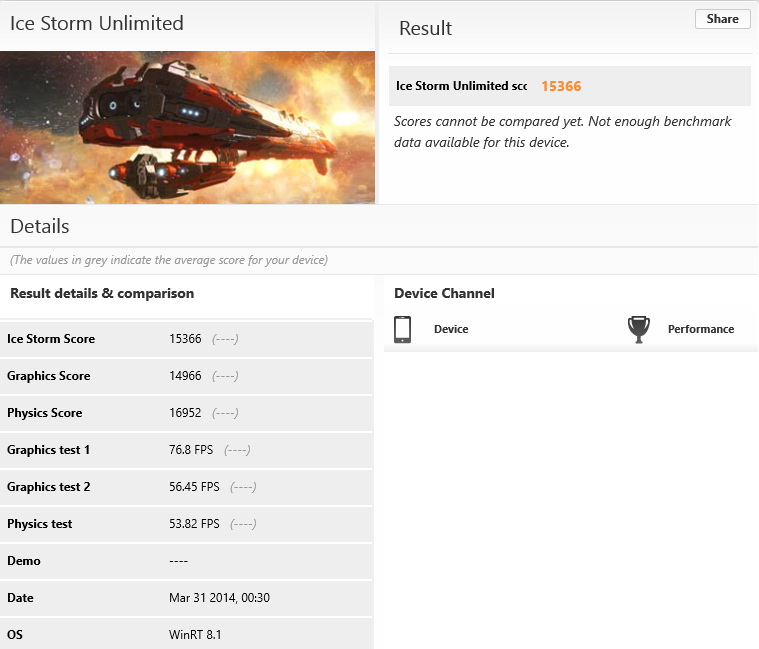Select the Graphics Score row label
The height and width of the screenshot is (649, 759).
click(x=48, y=376)
